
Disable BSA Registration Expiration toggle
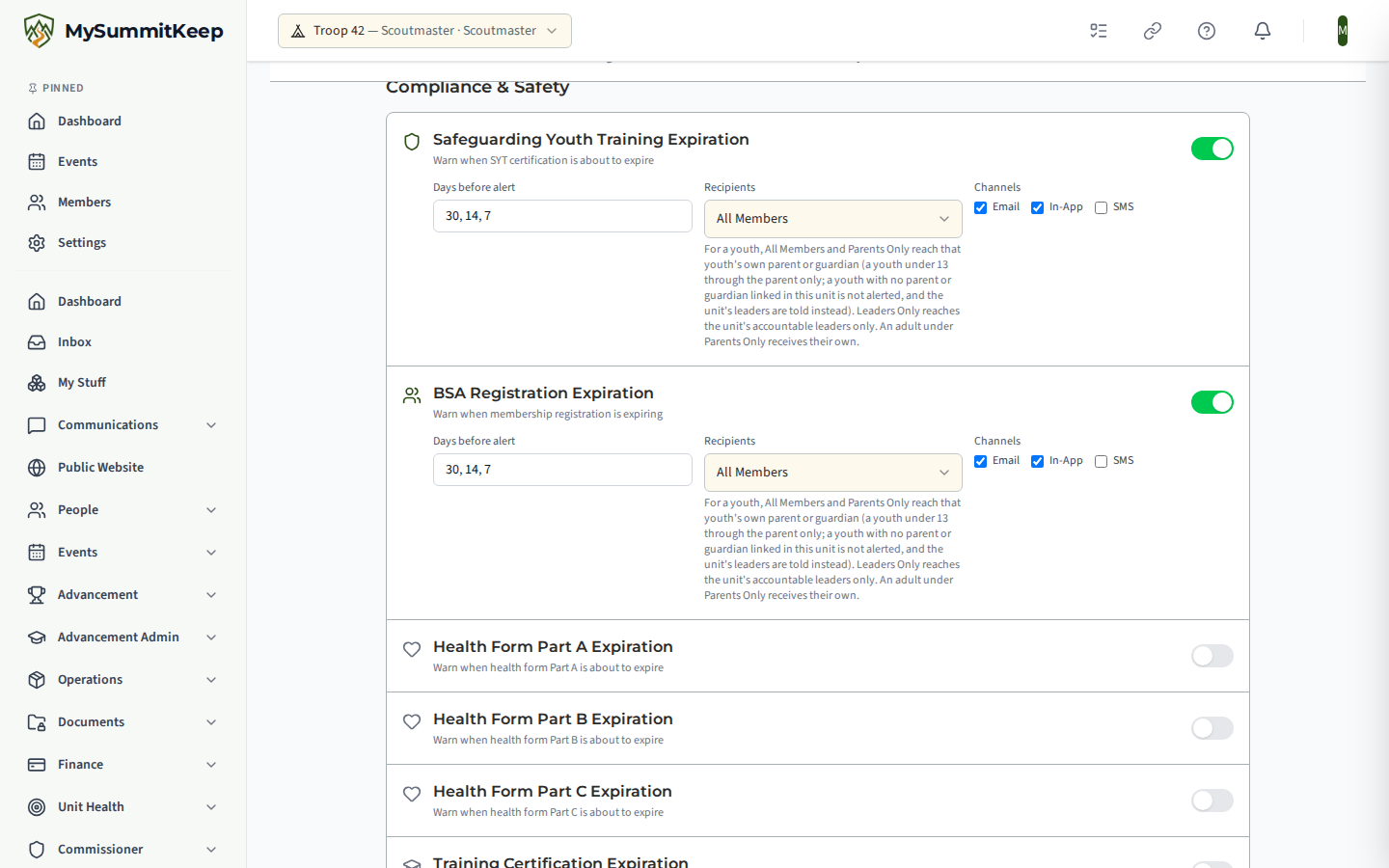point(1212,402)
